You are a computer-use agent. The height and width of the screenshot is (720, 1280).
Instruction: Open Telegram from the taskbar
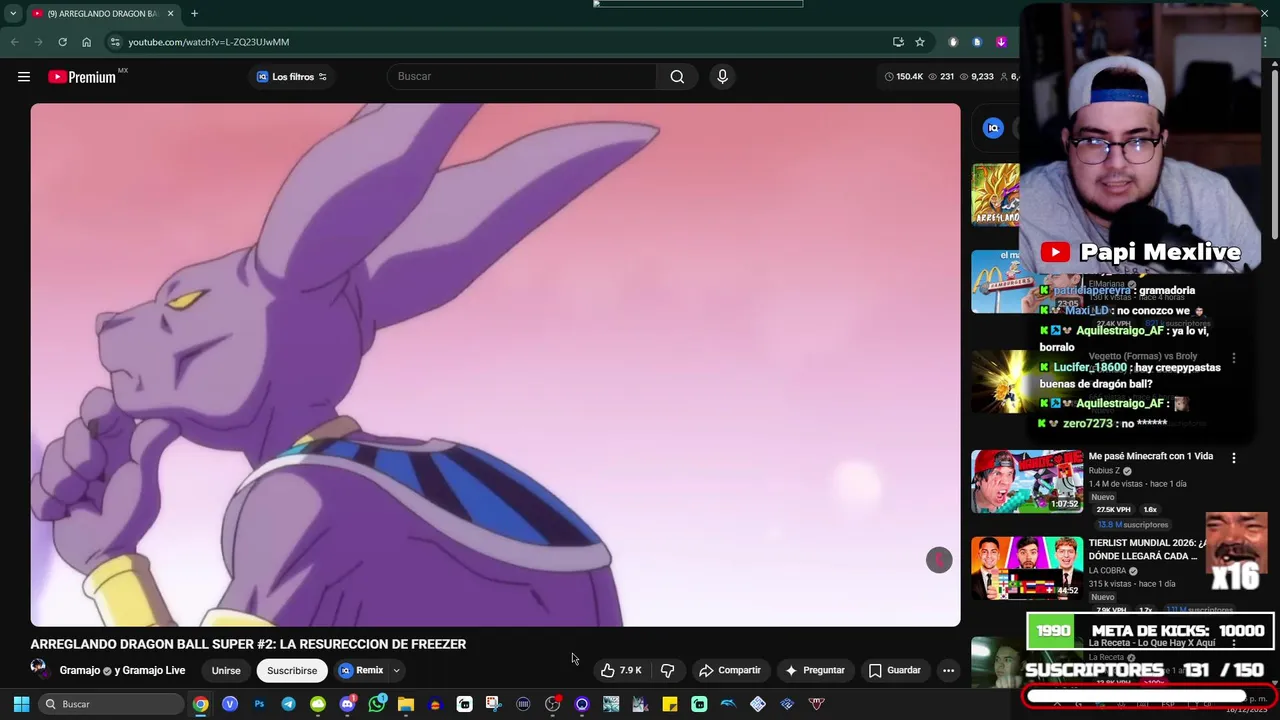[288, 704]
